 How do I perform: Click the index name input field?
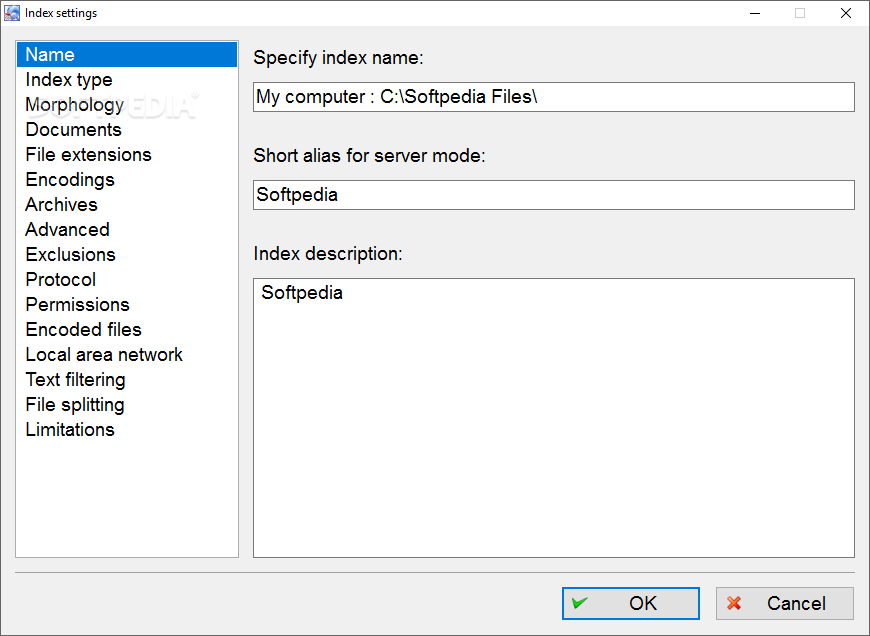point(554,97)
